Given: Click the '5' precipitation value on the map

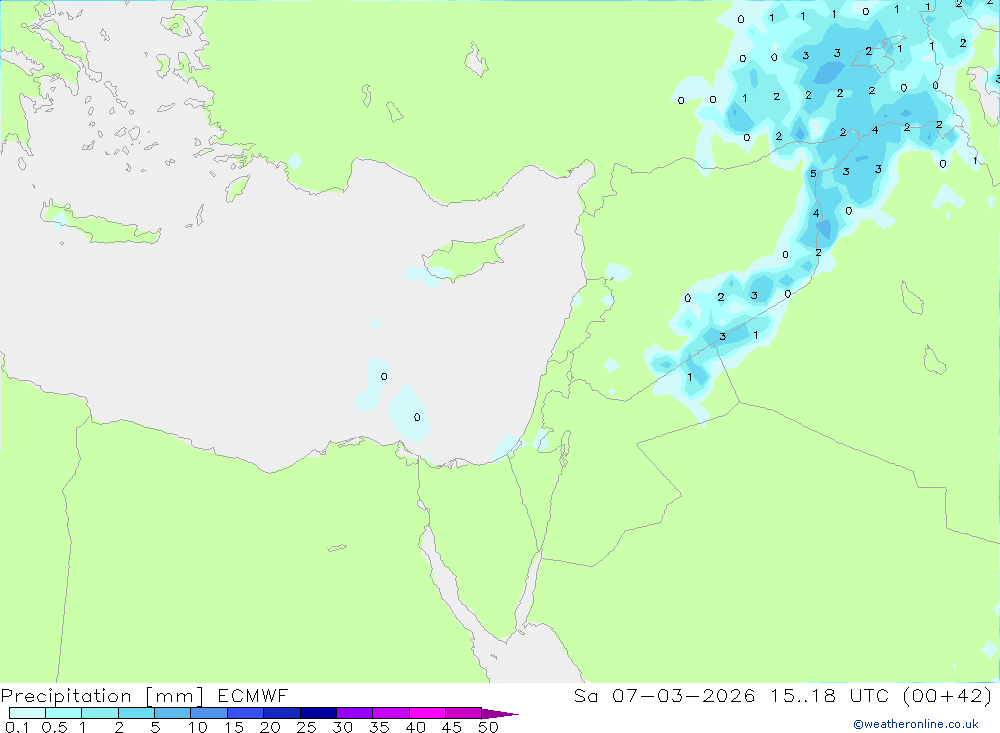Looking at the screenshot, I should [813, 174].
